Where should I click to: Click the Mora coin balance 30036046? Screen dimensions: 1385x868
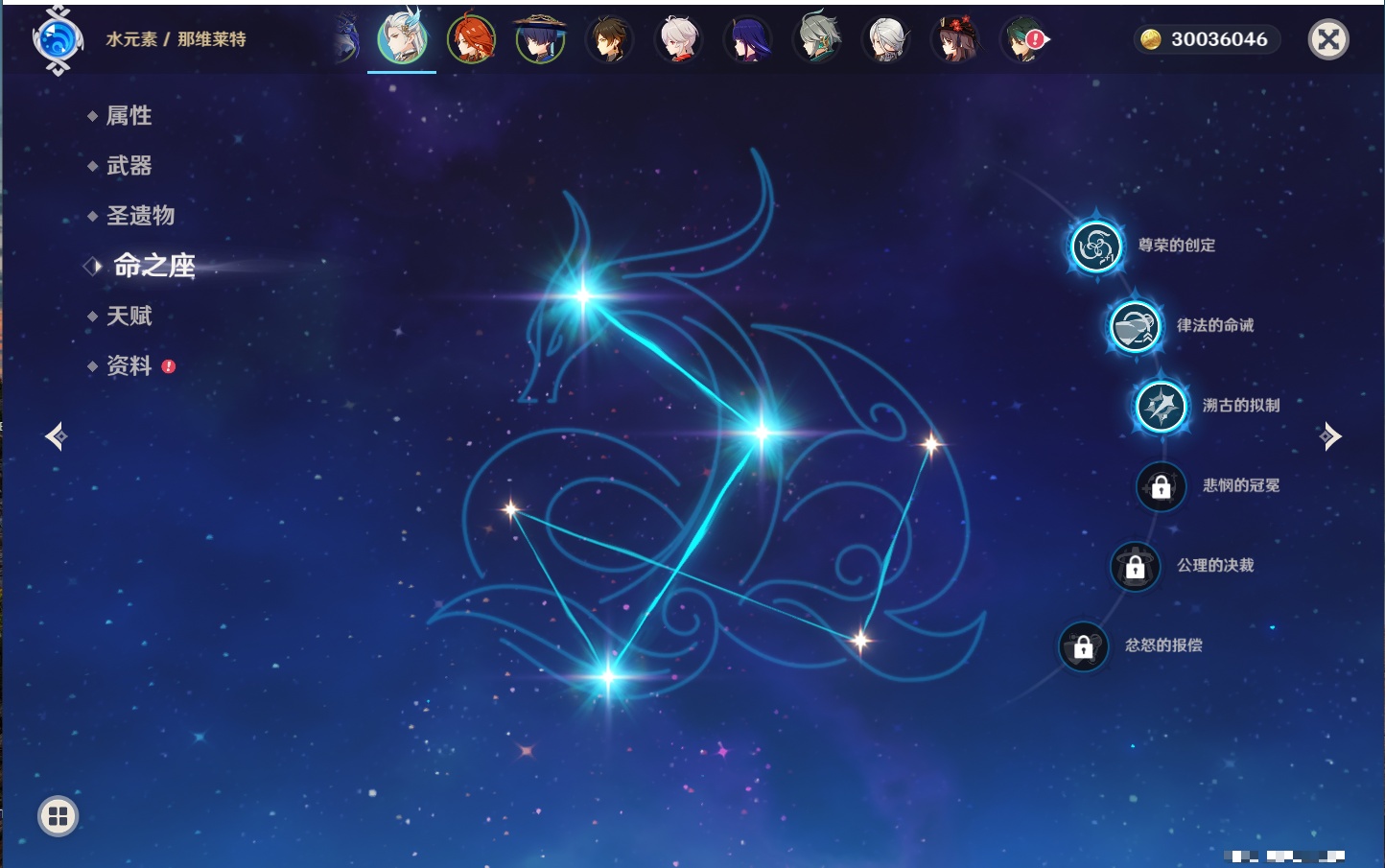[x=1206, y=39]
